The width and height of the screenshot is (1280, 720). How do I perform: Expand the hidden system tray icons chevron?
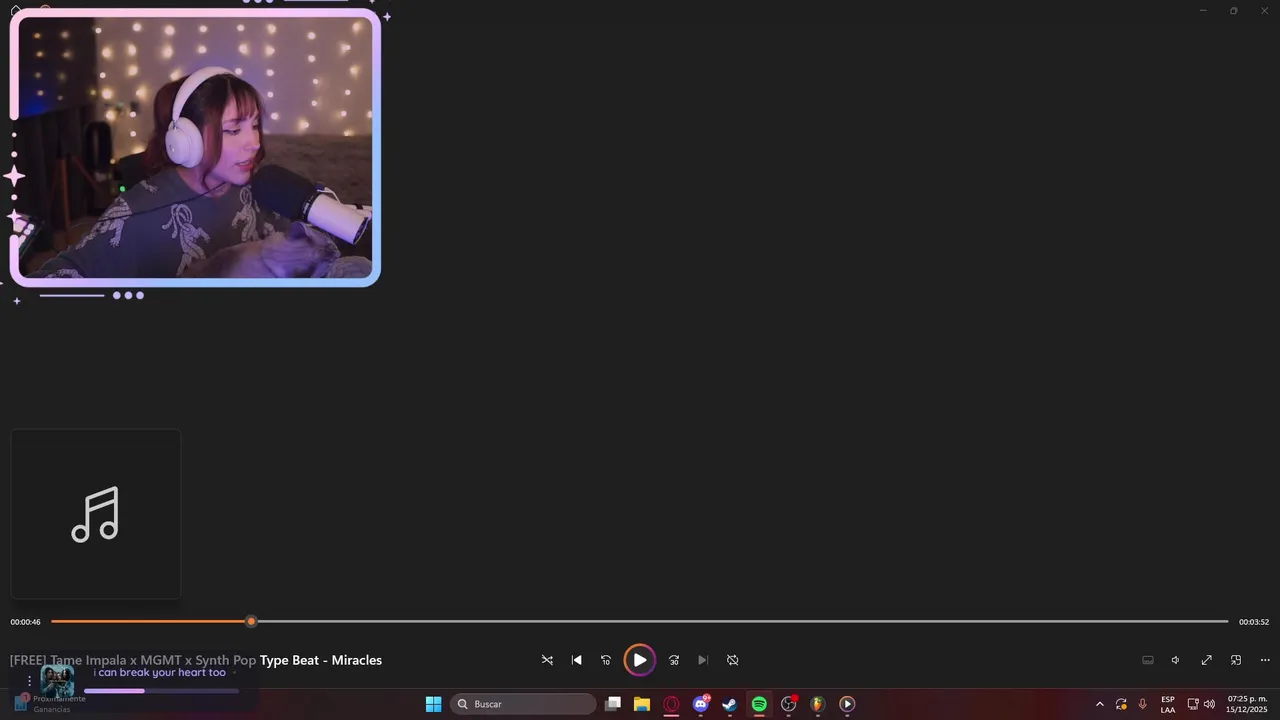(1100, 704)
